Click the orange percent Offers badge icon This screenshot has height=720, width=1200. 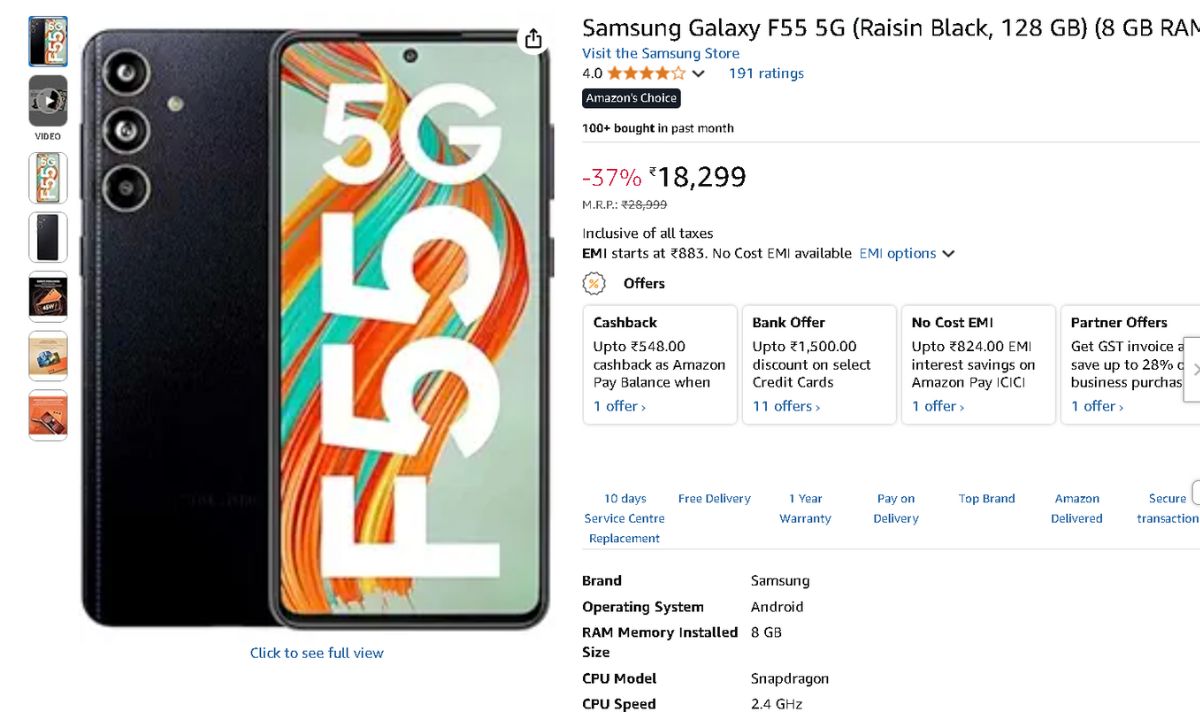[x=594, y=283]
